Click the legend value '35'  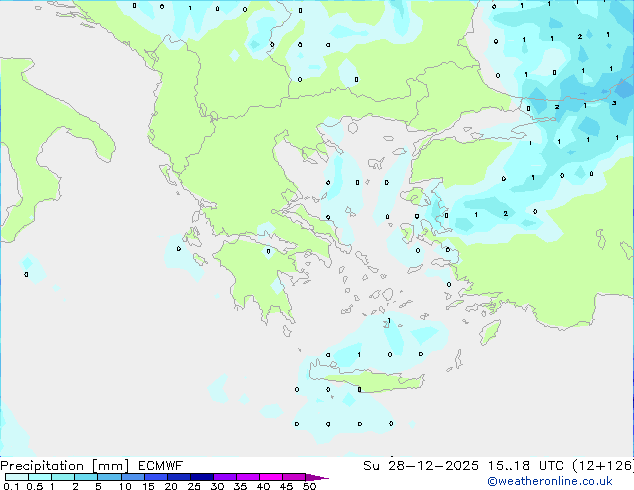coord(240,486)
